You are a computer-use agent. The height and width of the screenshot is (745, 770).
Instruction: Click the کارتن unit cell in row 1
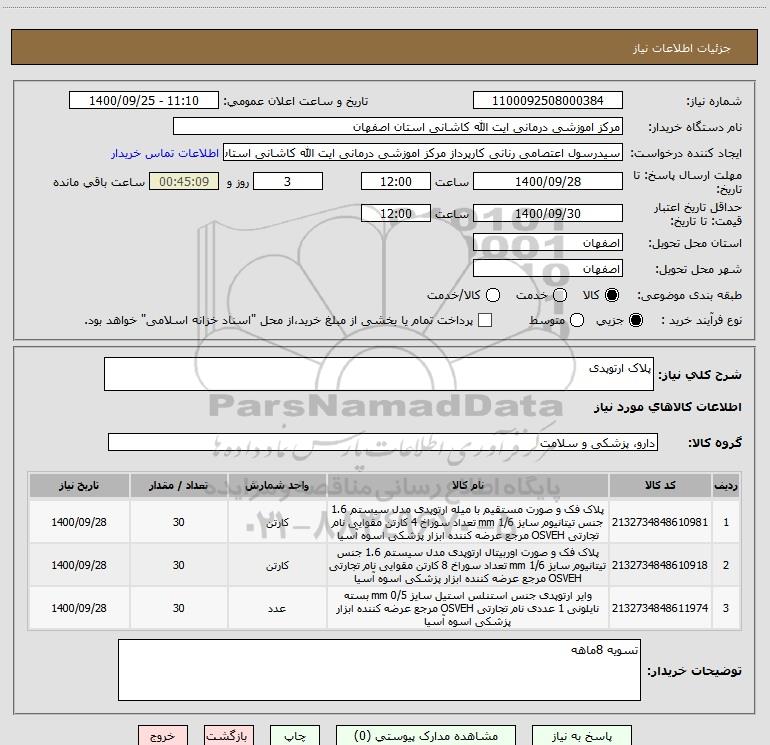click(277, 522)
